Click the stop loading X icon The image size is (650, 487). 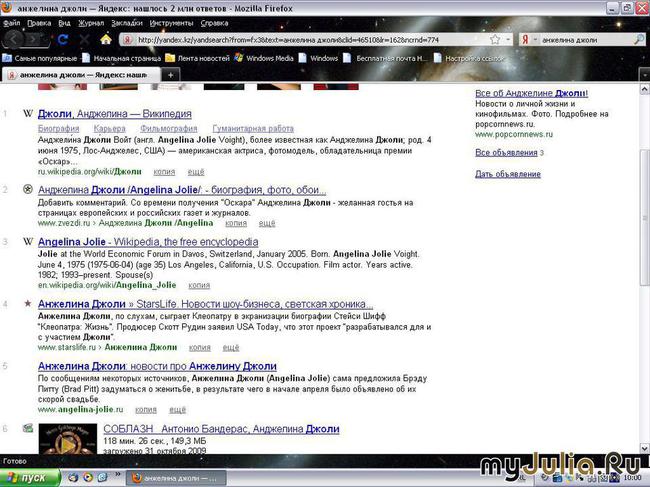pyautogui.click(x=84, y=39)
